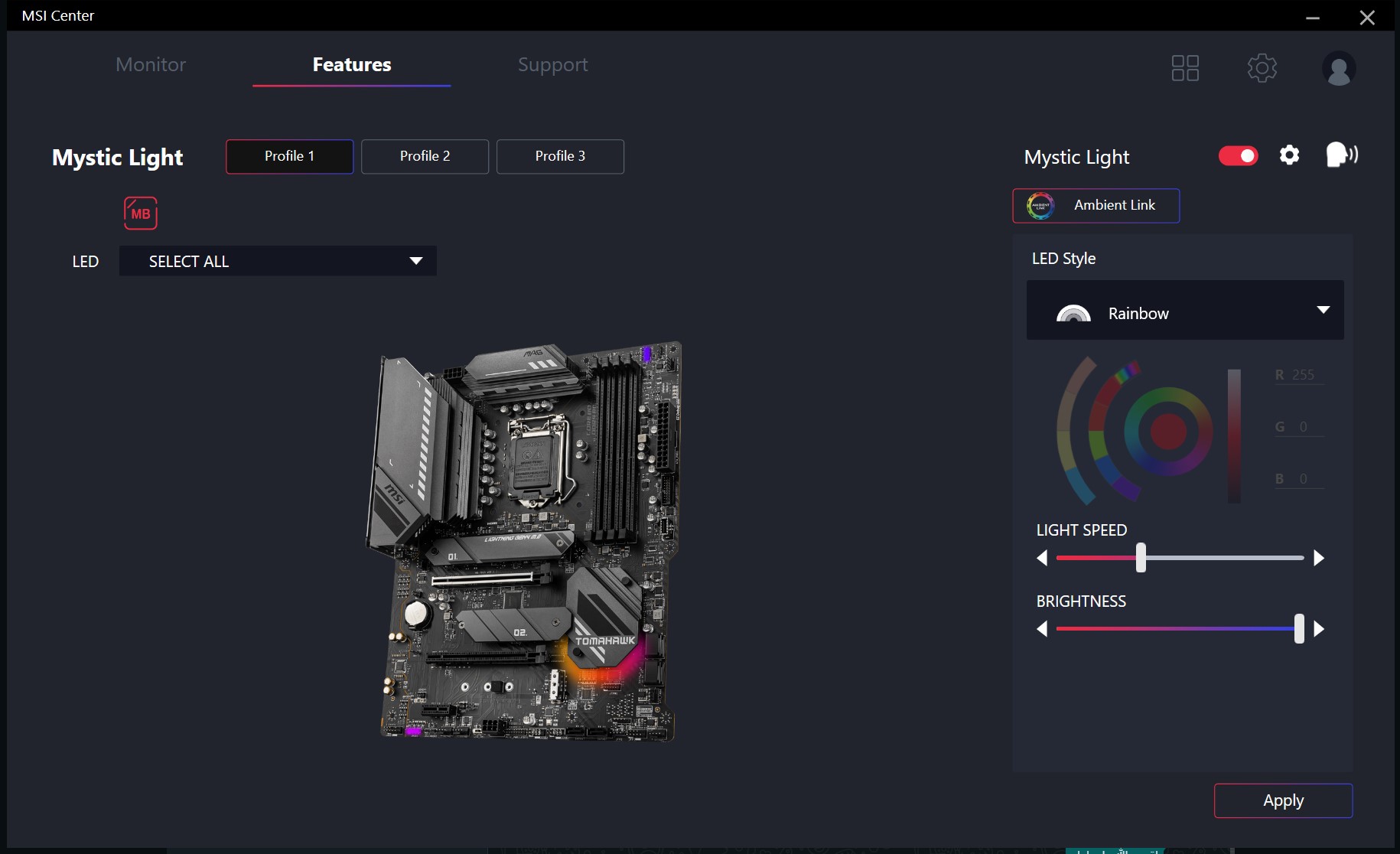Close the MSI Center window
Viewport: 1400px width, 854px height.
pyautogui.click(x=1367, y=17)
